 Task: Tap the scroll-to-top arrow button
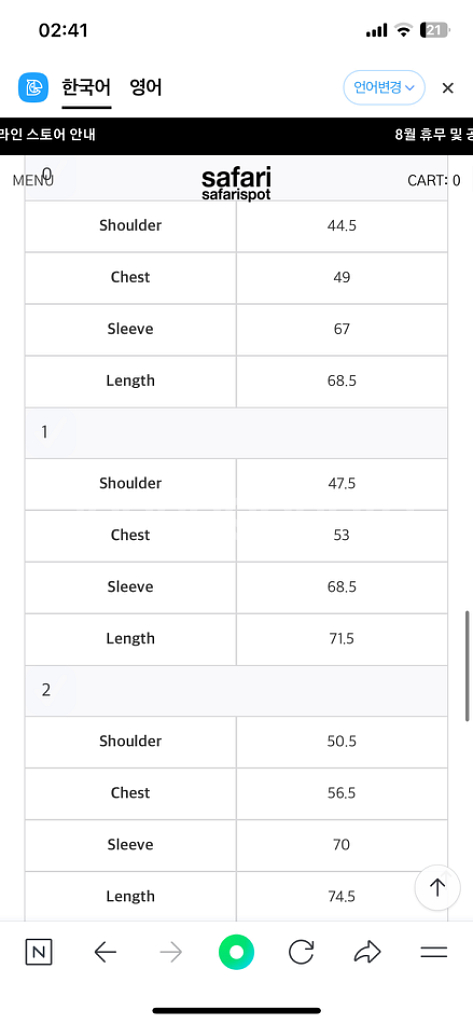(437, 888)
